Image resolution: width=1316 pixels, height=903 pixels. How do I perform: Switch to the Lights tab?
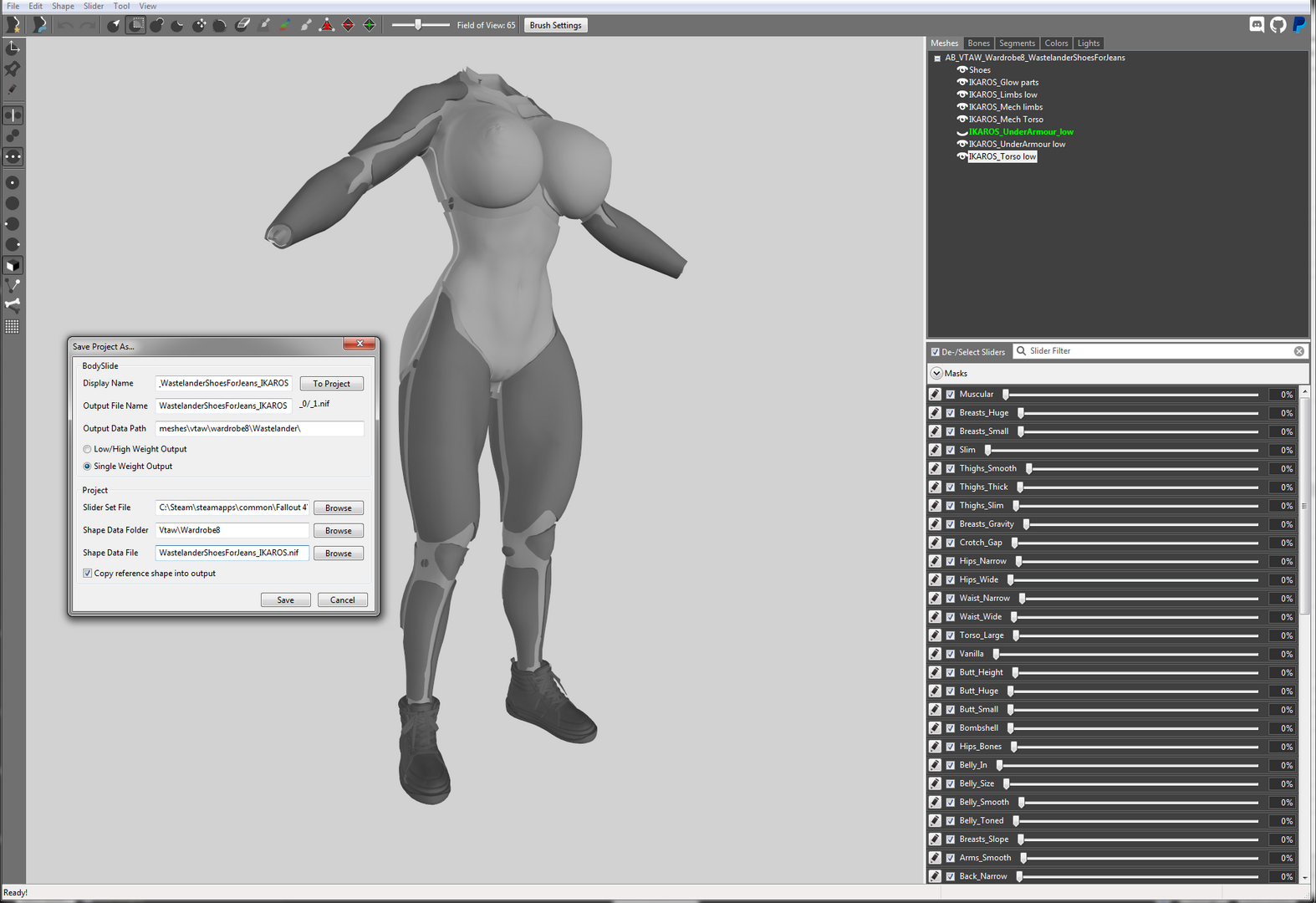[x=1089, y=43]
